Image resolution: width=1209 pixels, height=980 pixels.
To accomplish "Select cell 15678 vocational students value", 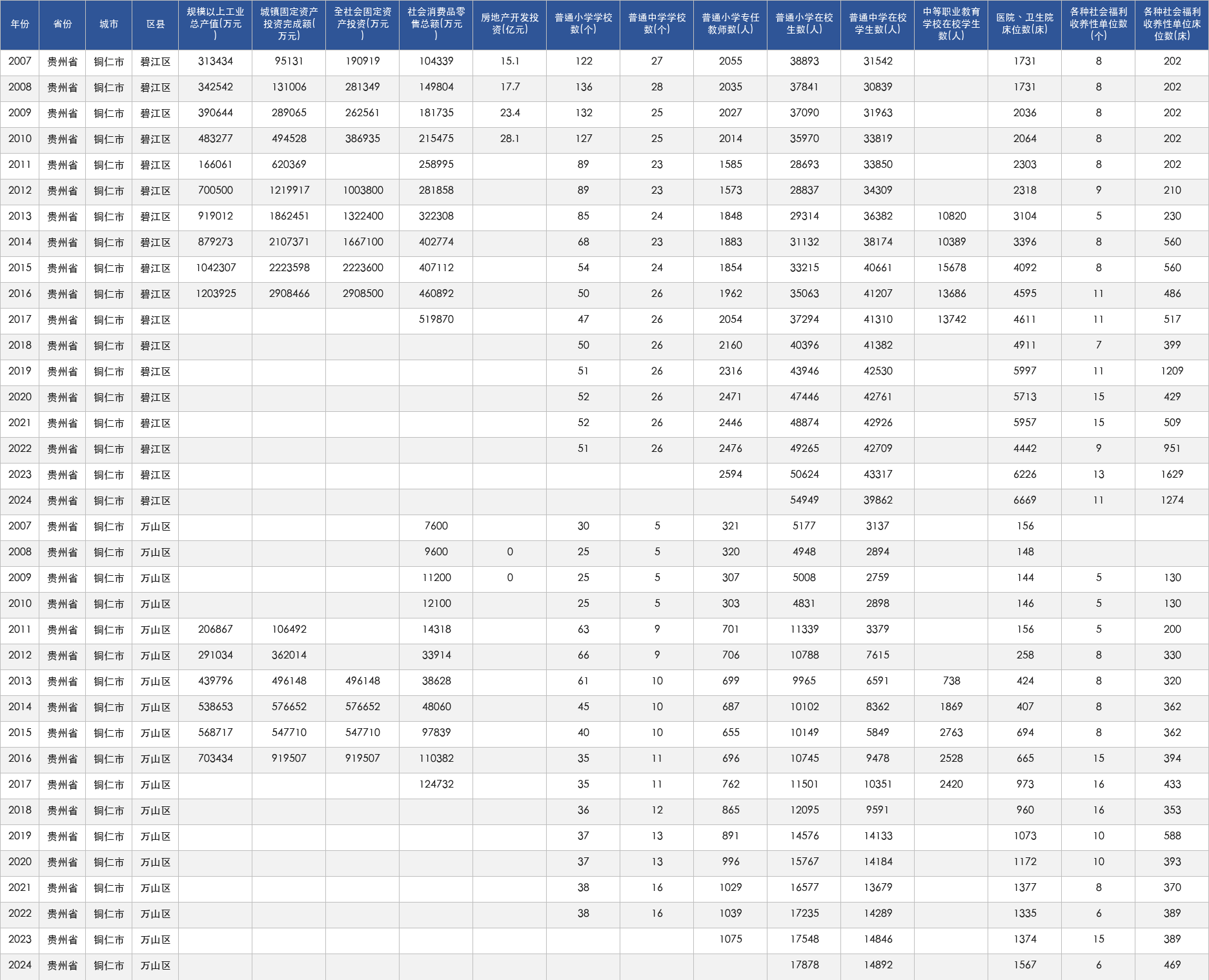I will pos(951,269).
